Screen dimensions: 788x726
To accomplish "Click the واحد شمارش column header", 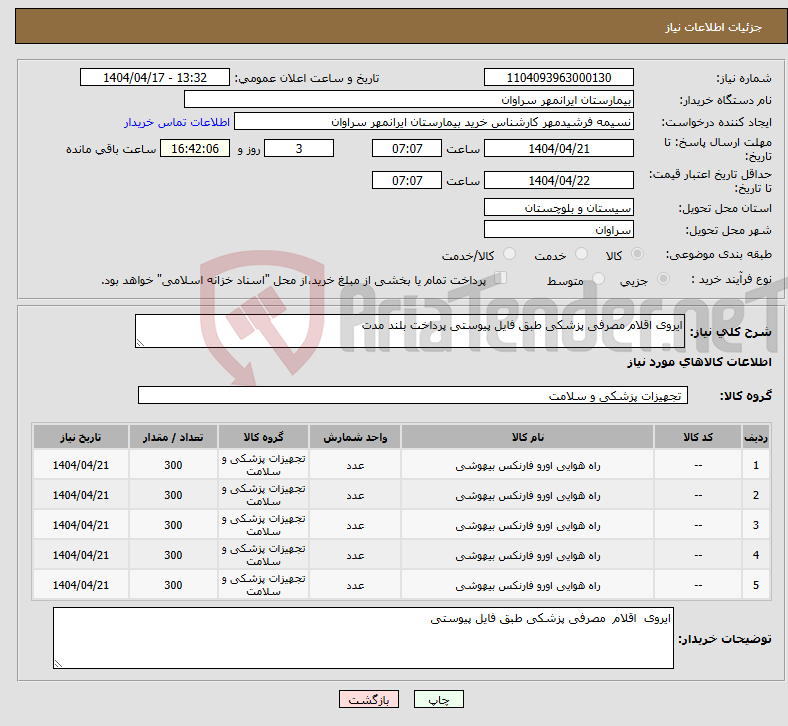I will (x=355, y=437).
